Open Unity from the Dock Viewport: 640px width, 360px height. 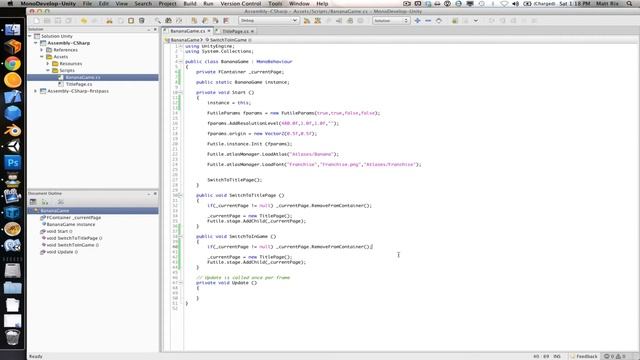pyautogui.click(x=13, y=146)
